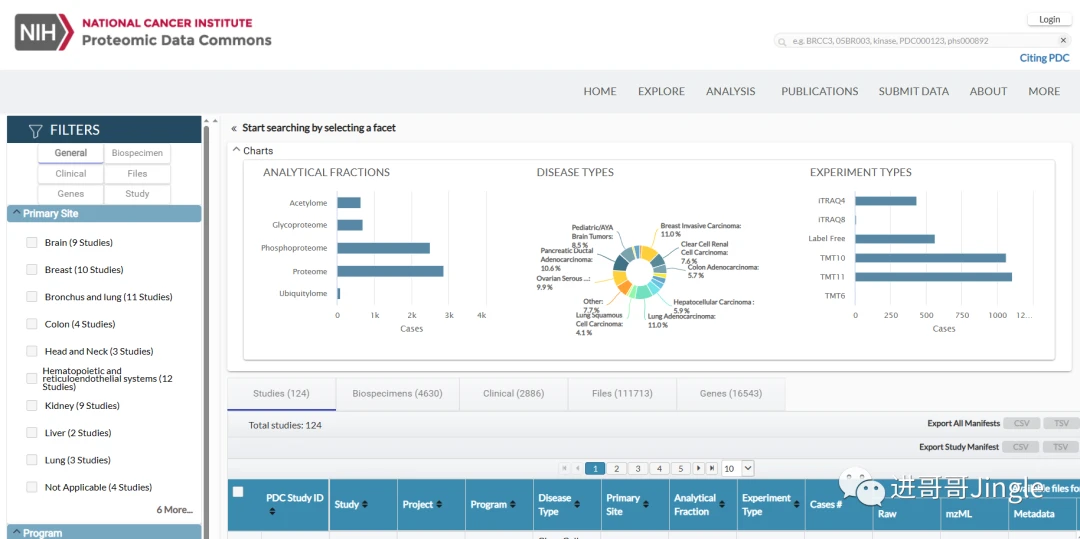Check the Brain primary site filter

coord(32,243)
